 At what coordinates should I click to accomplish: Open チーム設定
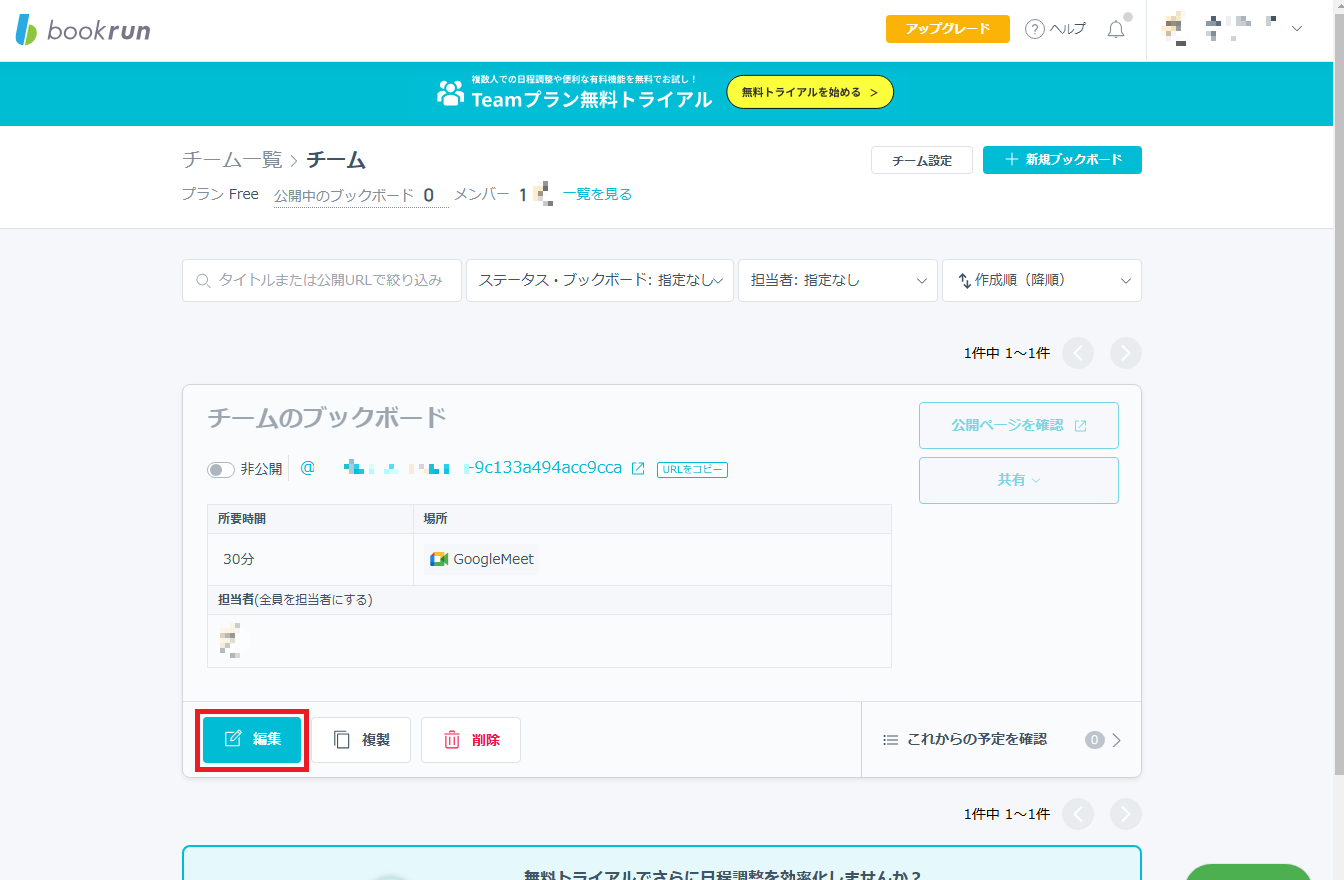[921, 160]
